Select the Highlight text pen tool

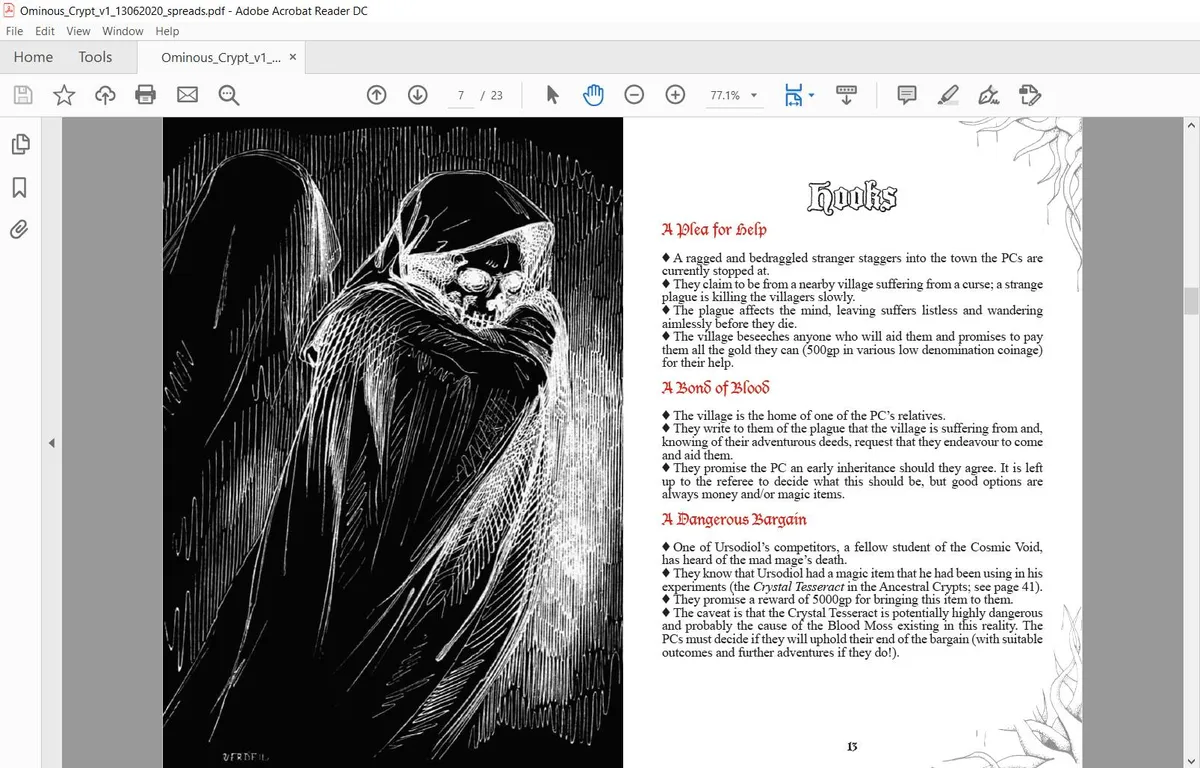click(948, 95)
